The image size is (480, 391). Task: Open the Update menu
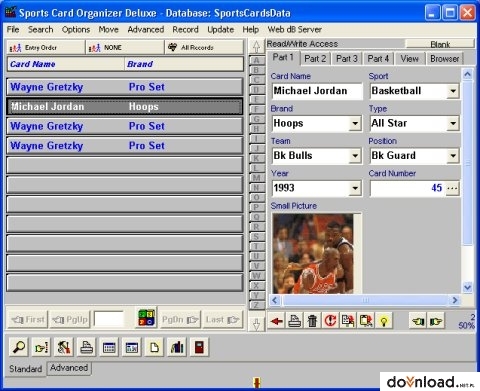click(220, 29)
